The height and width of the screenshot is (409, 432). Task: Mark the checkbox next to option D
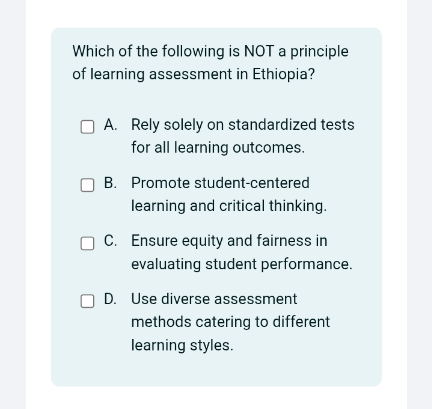pos(87,301)
